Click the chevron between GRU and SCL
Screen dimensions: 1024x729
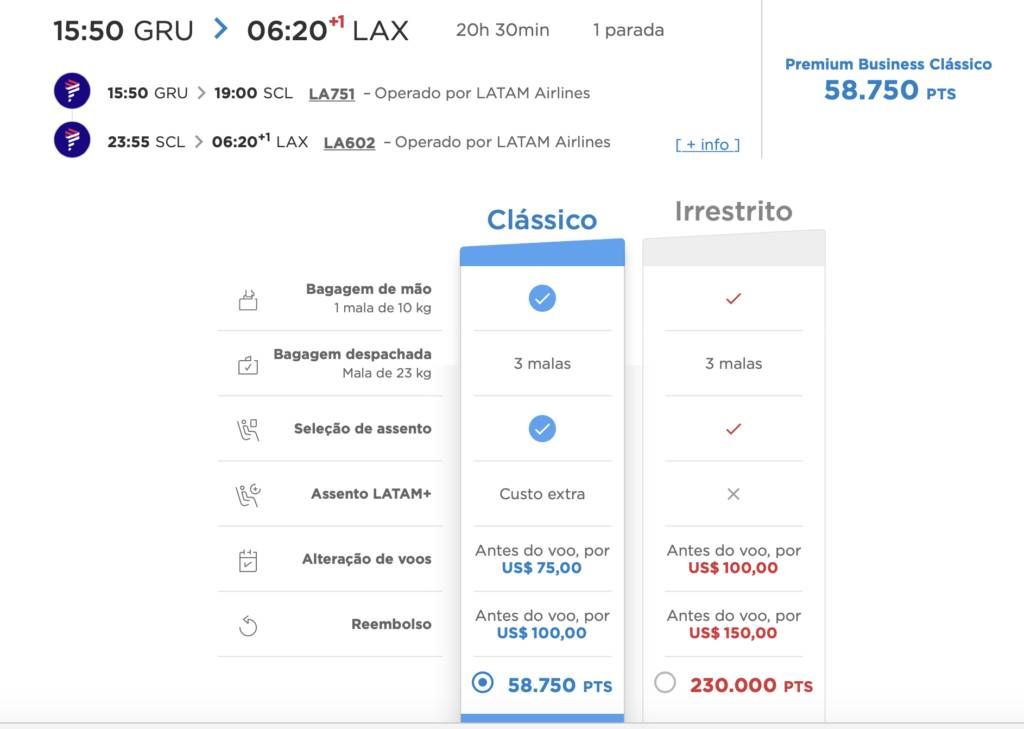tap(201, 93)
